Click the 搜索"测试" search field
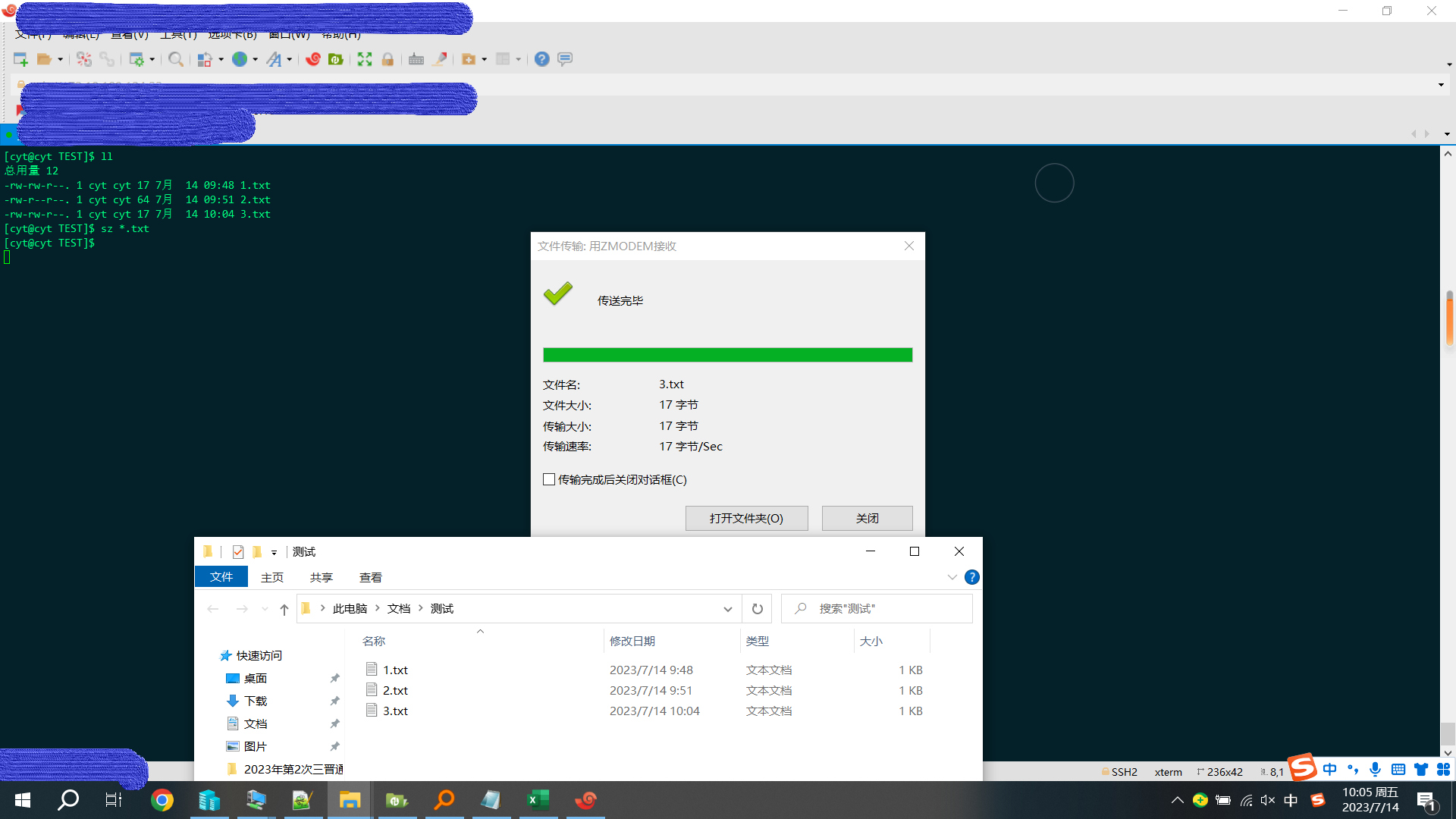This screenshot has width=1456, height=819. [877, 609]
